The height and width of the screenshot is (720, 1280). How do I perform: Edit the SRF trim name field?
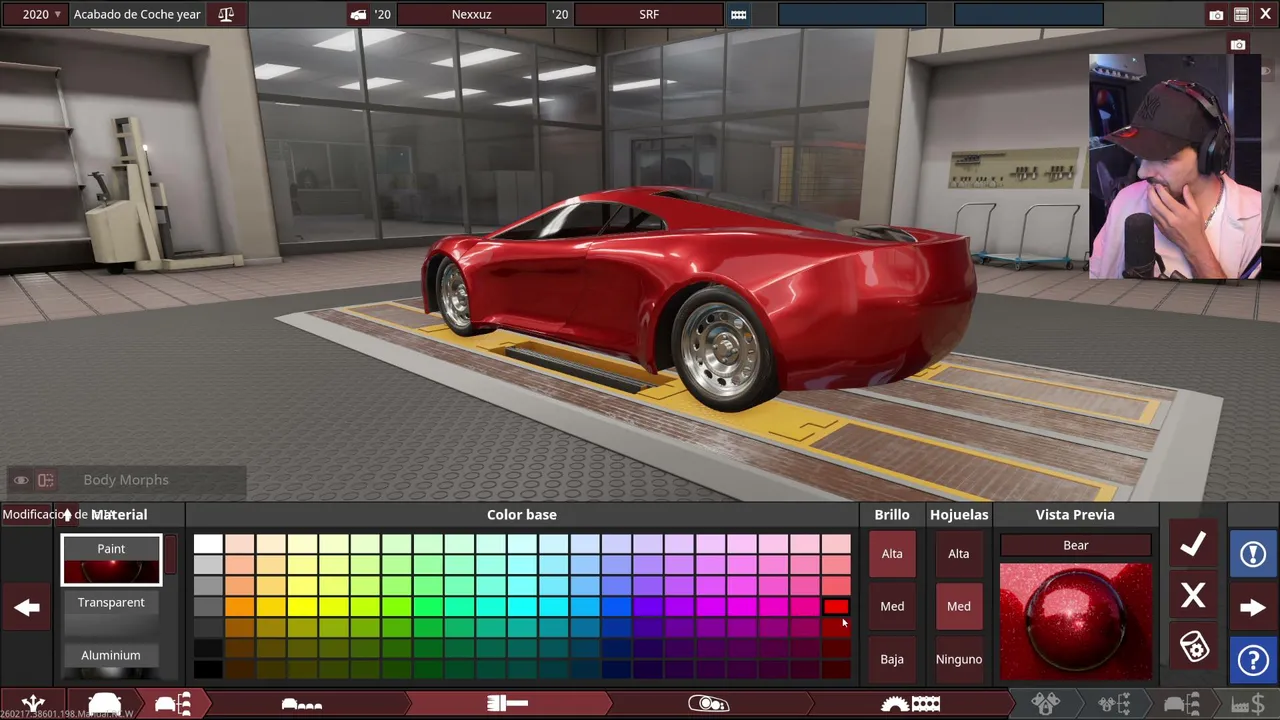coord(649,15)
